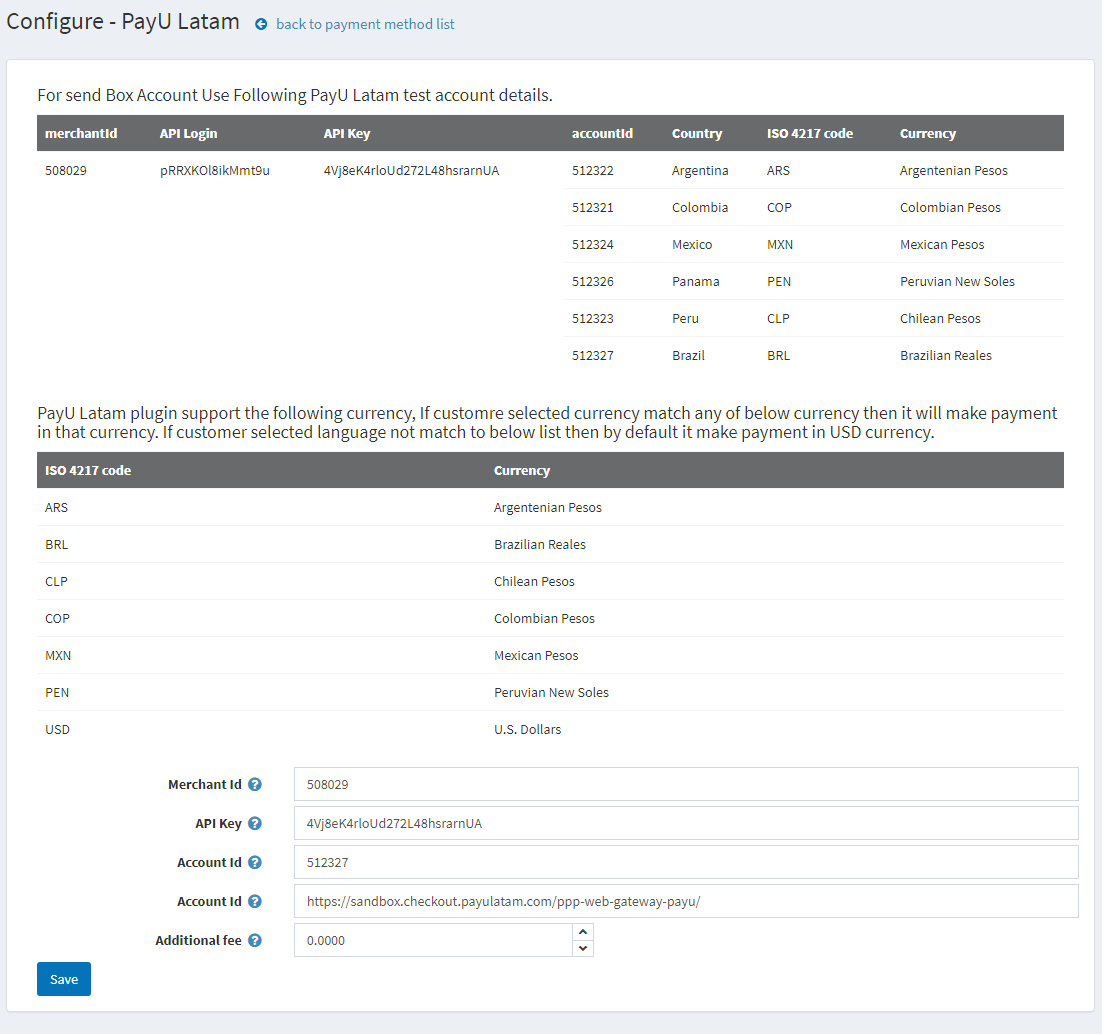Image resolution: width=1102 pixels, height=1034 pixels.
Task: Click the Country column header
Action: 697,134
